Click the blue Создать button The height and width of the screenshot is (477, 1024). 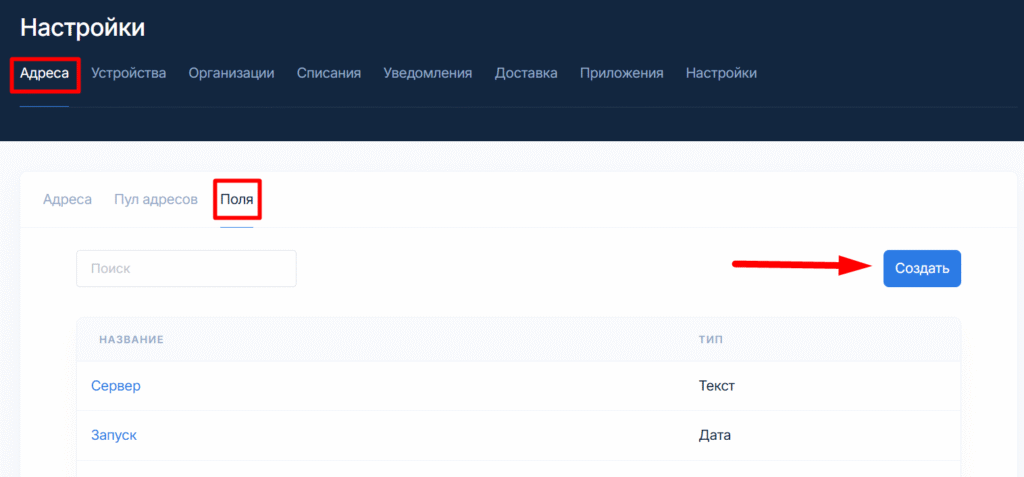pyautogui.click(x=922, y=268)
